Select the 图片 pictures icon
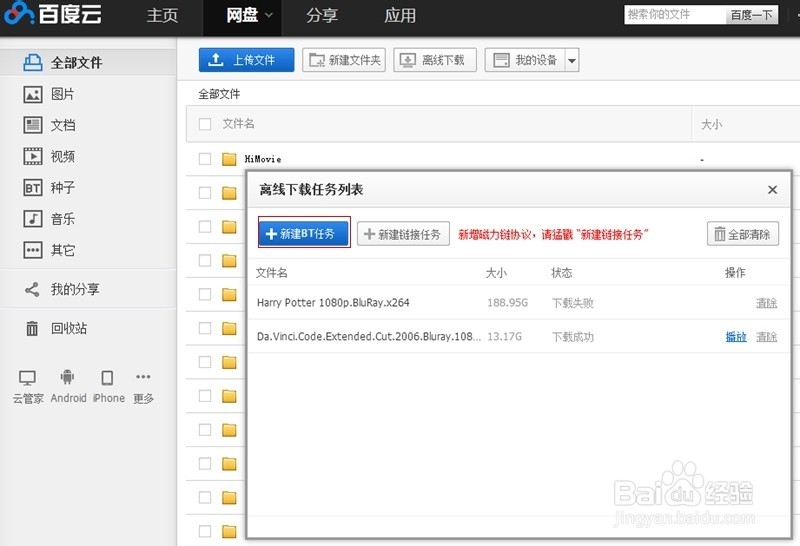Image resolution: width=800 pixels, height=546 pixels. pos(33,94)
